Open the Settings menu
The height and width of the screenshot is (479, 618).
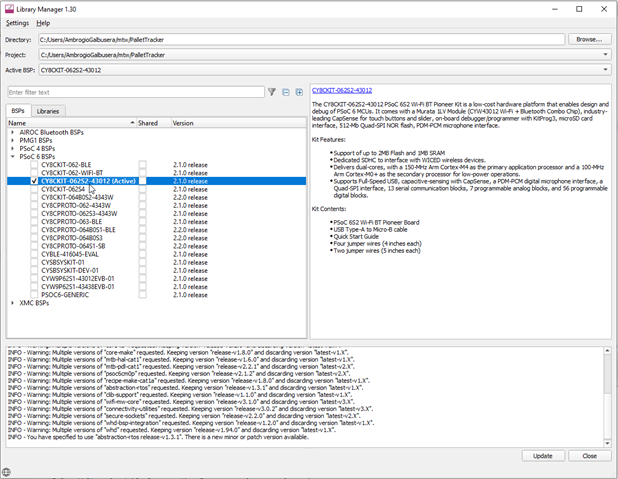click(x=17, y=23)
